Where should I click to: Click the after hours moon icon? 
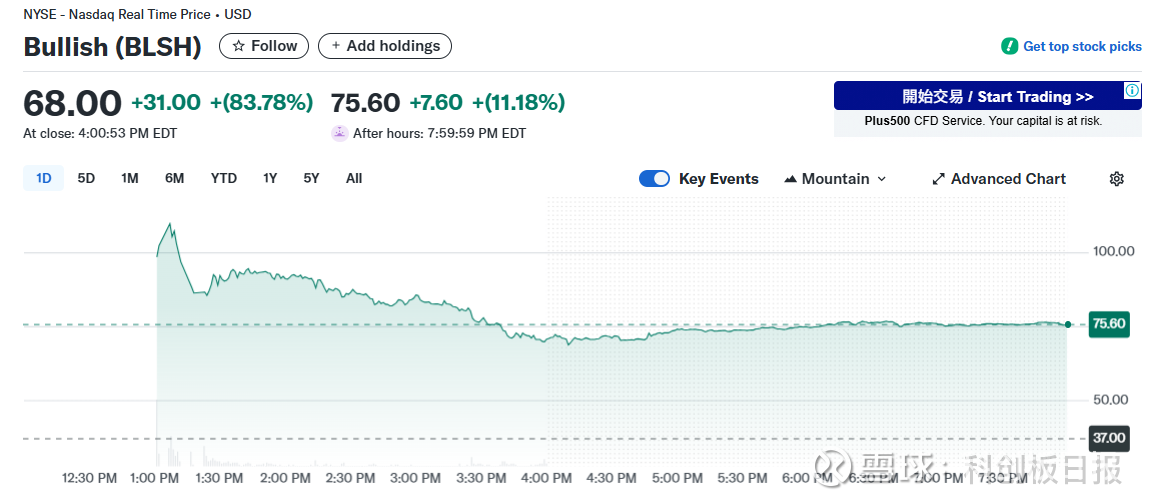[x=340, y=133]
